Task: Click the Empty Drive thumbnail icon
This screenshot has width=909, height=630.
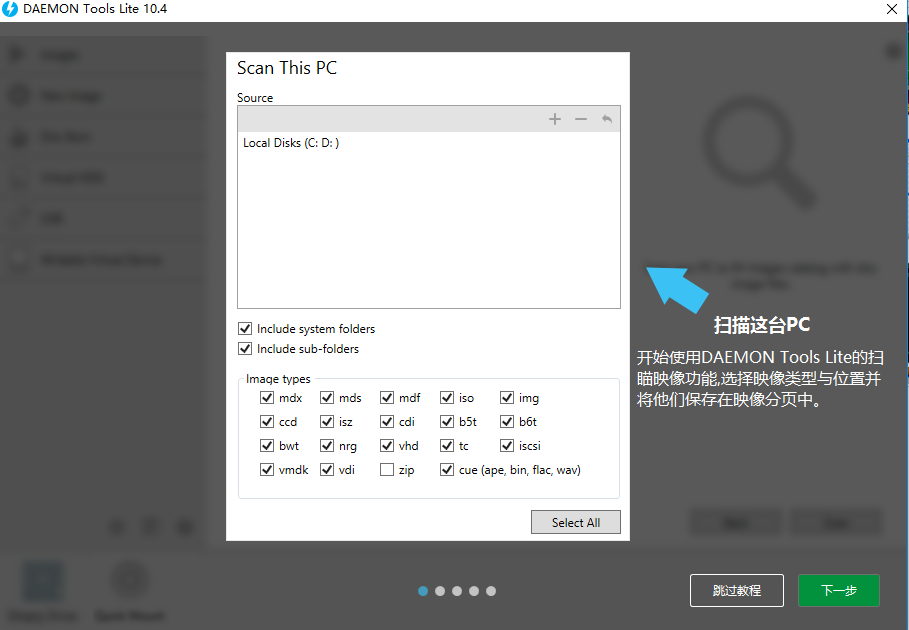Action: (42, 580)
